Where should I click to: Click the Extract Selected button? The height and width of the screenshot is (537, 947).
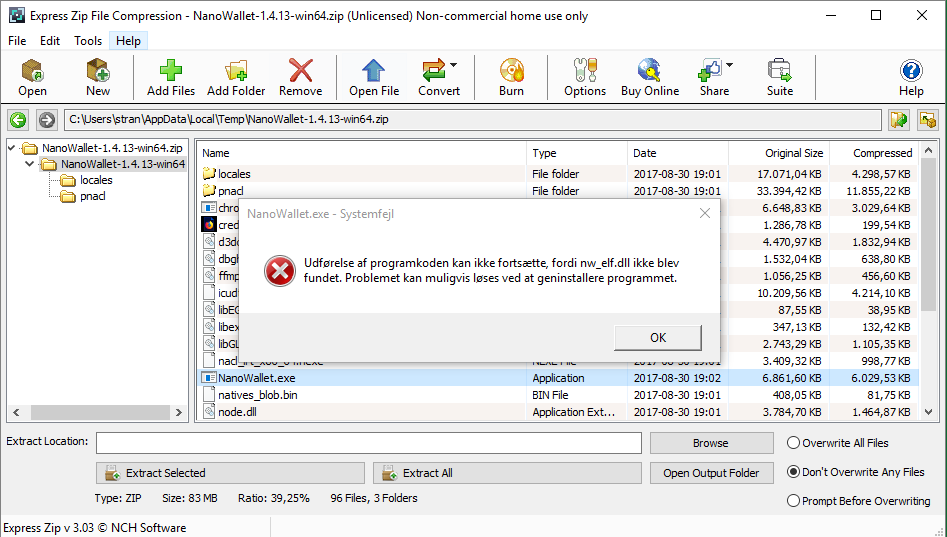click(x=230, y=473)
